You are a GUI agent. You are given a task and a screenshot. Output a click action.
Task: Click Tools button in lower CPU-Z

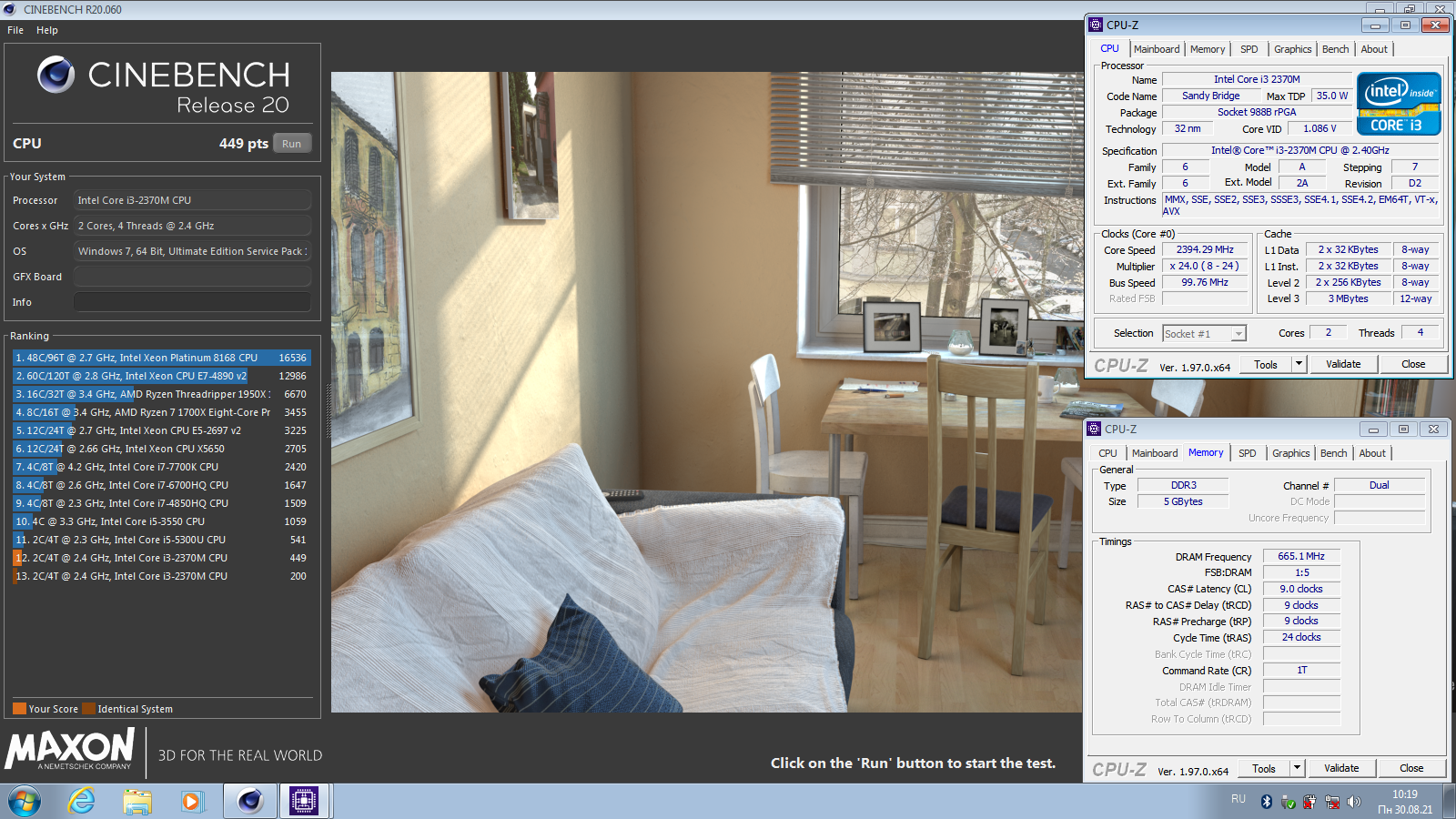[1264, 768]
